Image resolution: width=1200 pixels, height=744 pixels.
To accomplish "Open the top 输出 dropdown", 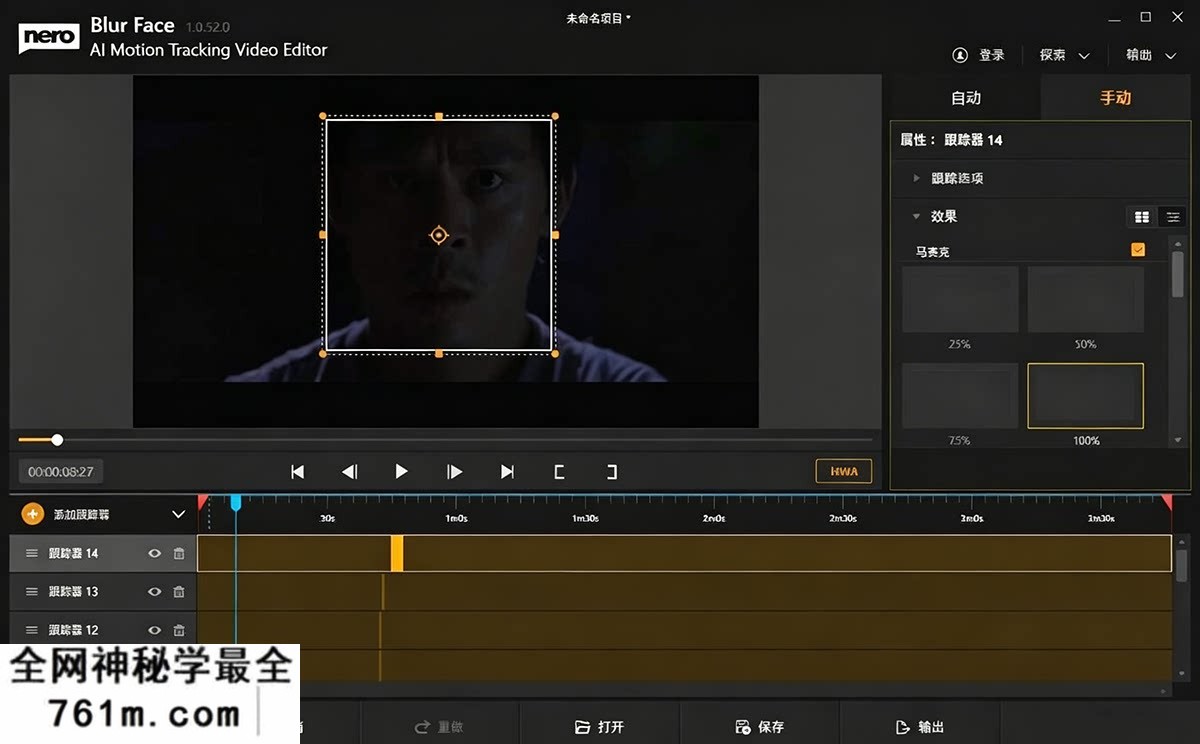I will pyautogui.click(x=1151, y=55).
